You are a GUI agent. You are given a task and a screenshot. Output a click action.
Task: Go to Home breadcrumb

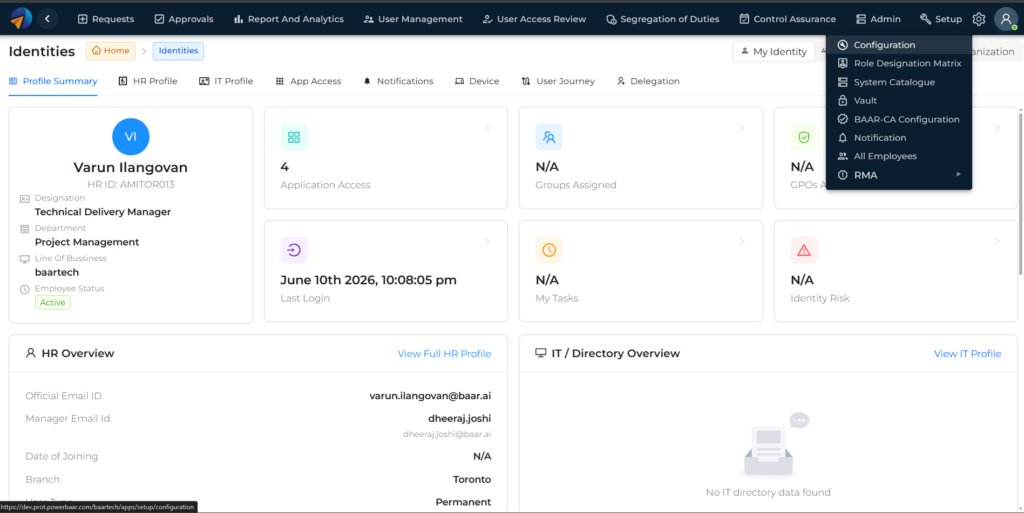tap(110, 51)
